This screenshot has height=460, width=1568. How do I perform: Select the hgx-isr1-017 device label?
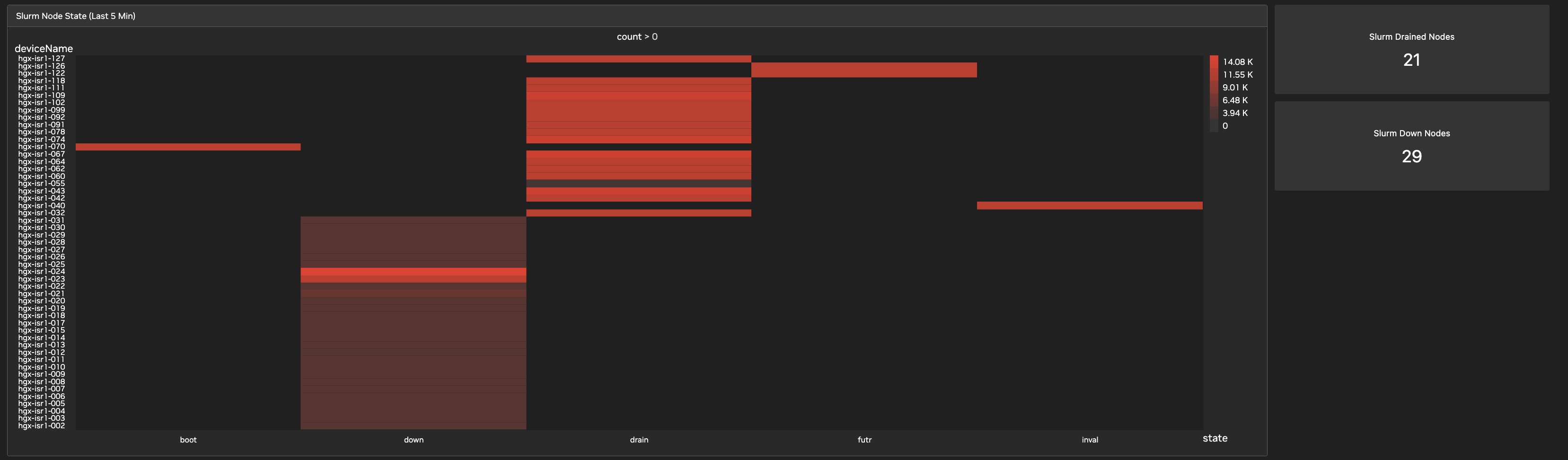[x=41, y=323]
